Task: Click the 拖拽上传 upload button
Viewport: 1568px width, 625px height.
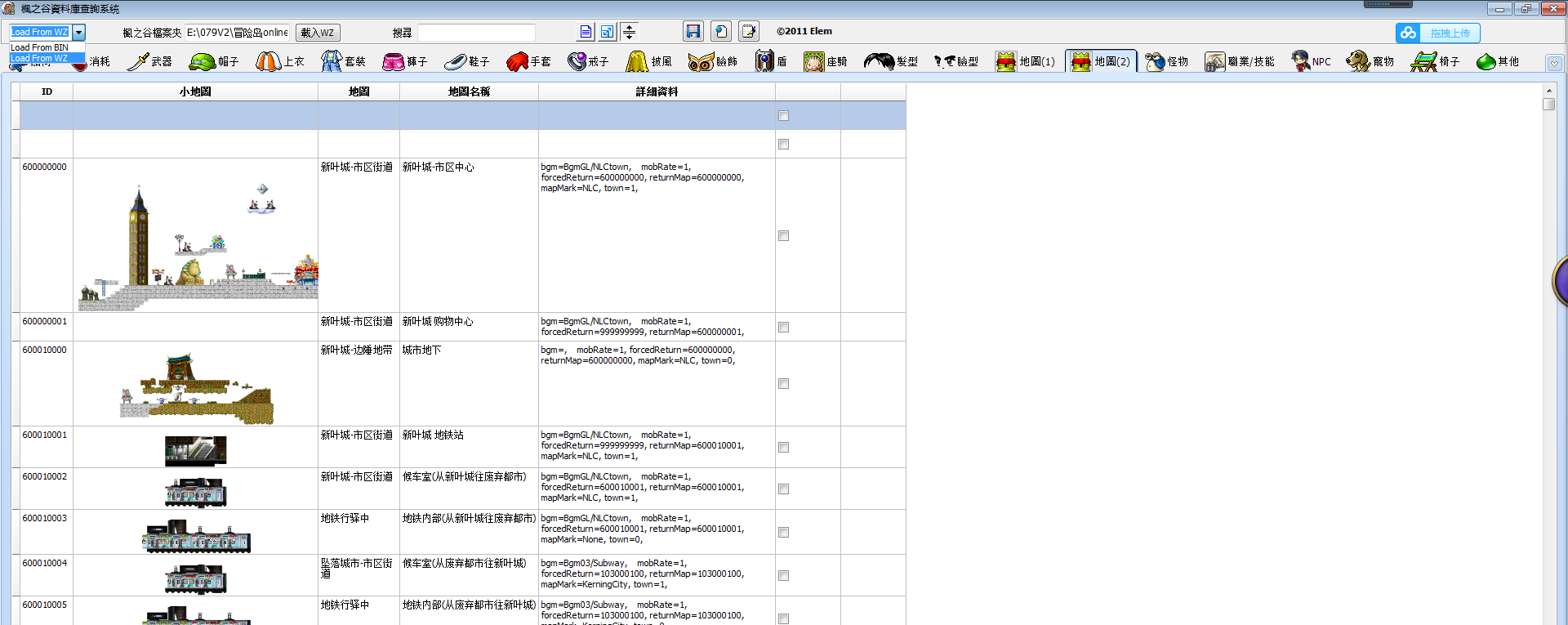Action: 1450,33
